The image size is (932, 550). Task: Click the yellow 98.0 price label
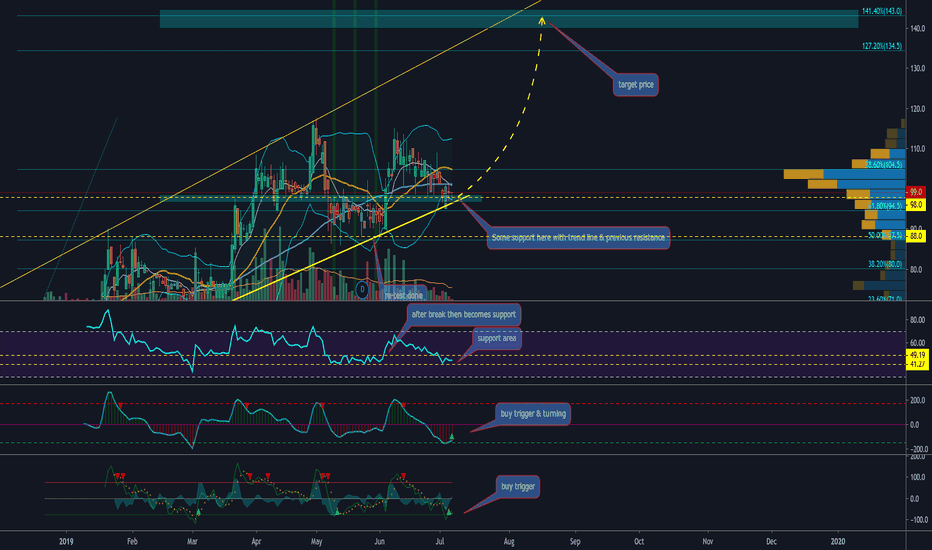point(915,205)
